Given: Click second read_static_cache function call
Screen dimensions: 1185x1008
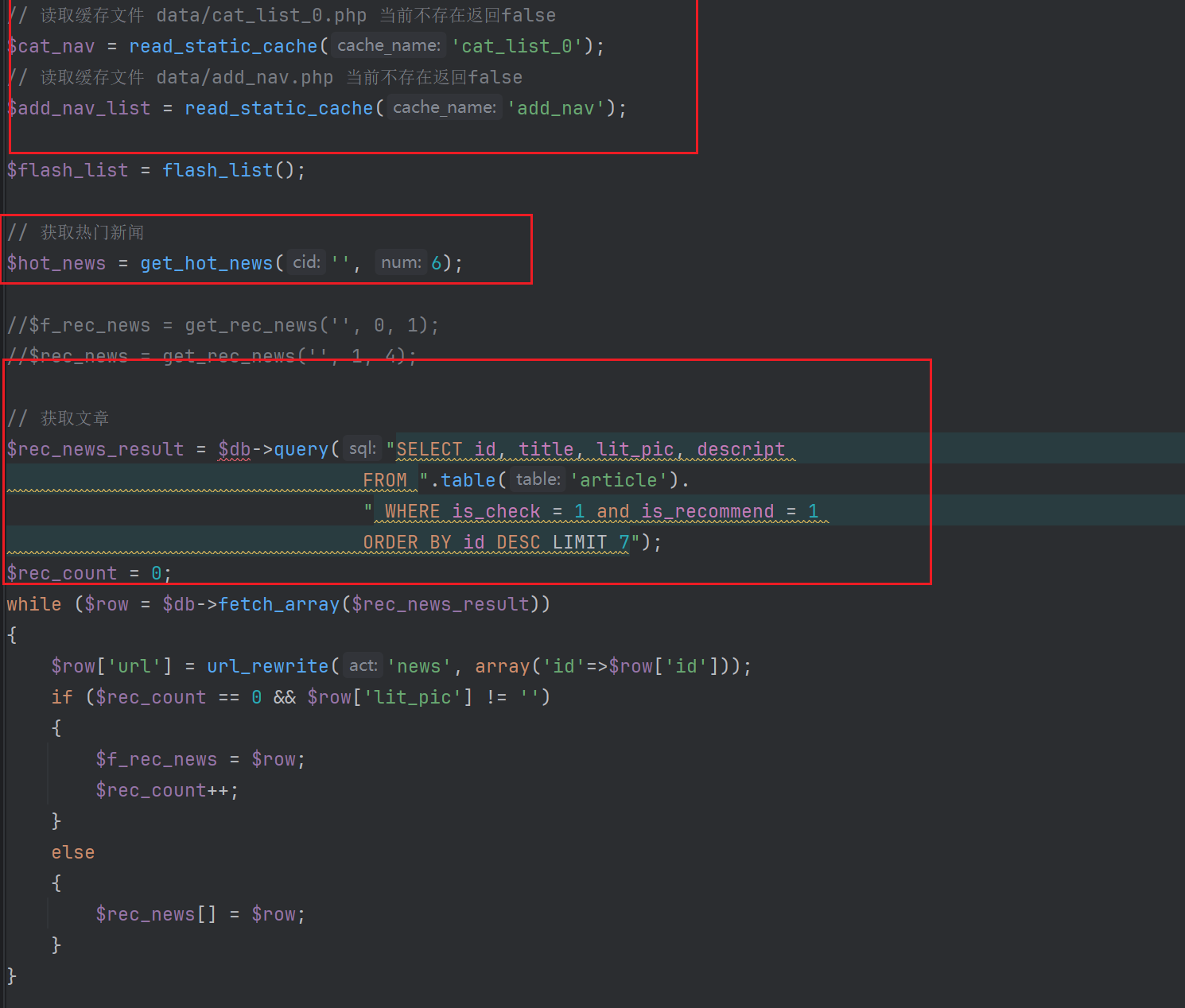Looking at the screenshot, I should tap(278, 108).
